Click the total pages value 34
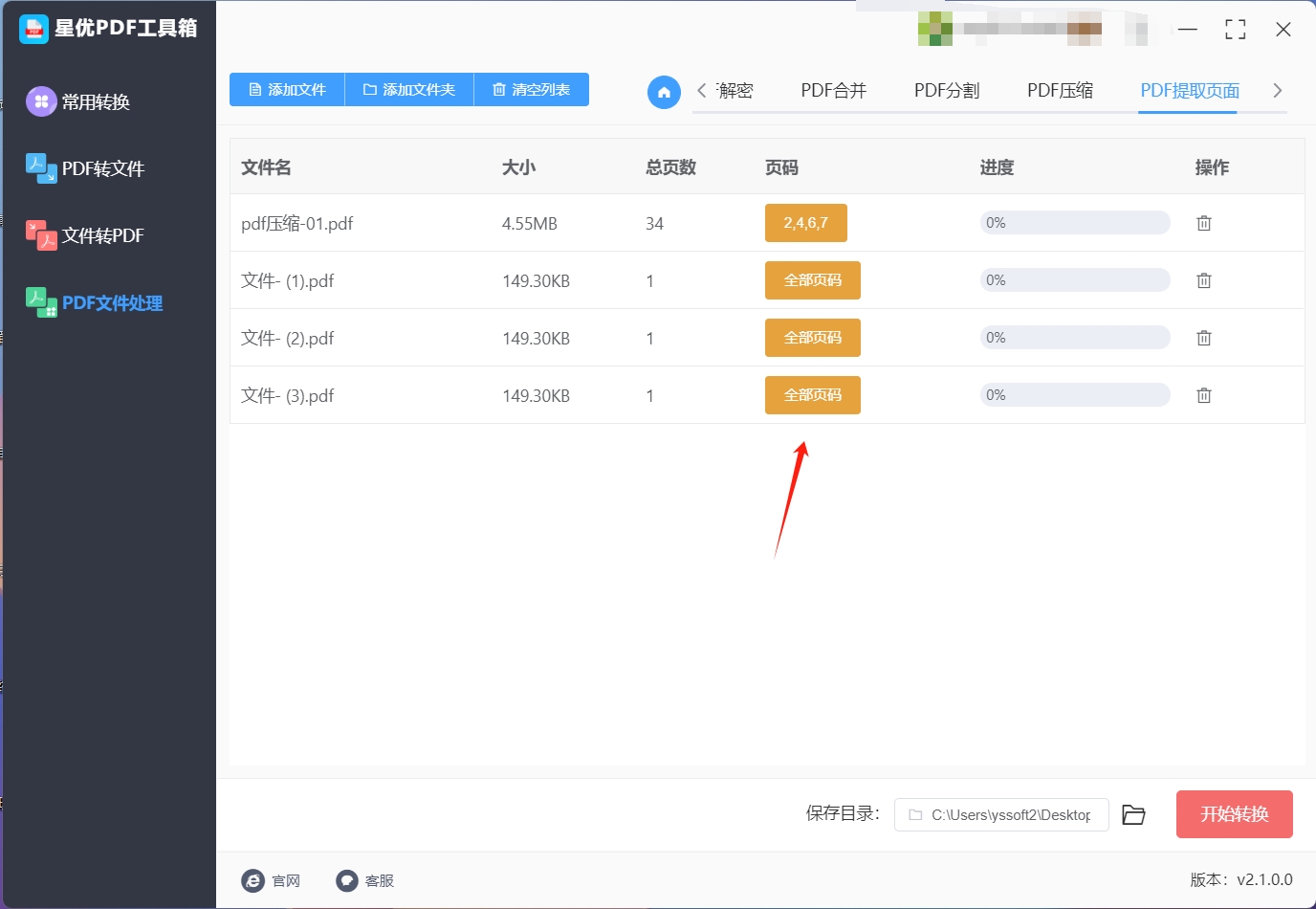This screenshot has width=1316, height=909. [x=654, y=224]
